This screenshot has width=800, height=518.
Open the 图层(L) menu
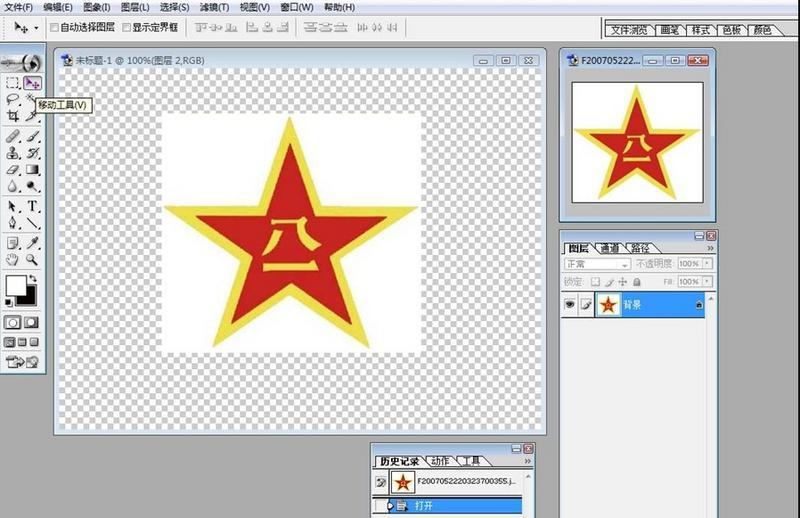(x=135, y=7)
